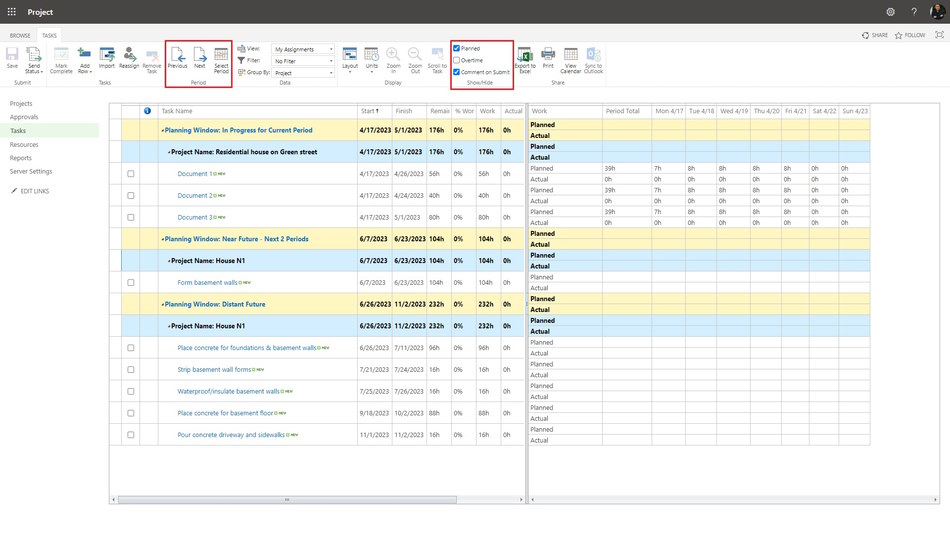Collapse Project Name: House N1 under Near Future

click(169, 261)
